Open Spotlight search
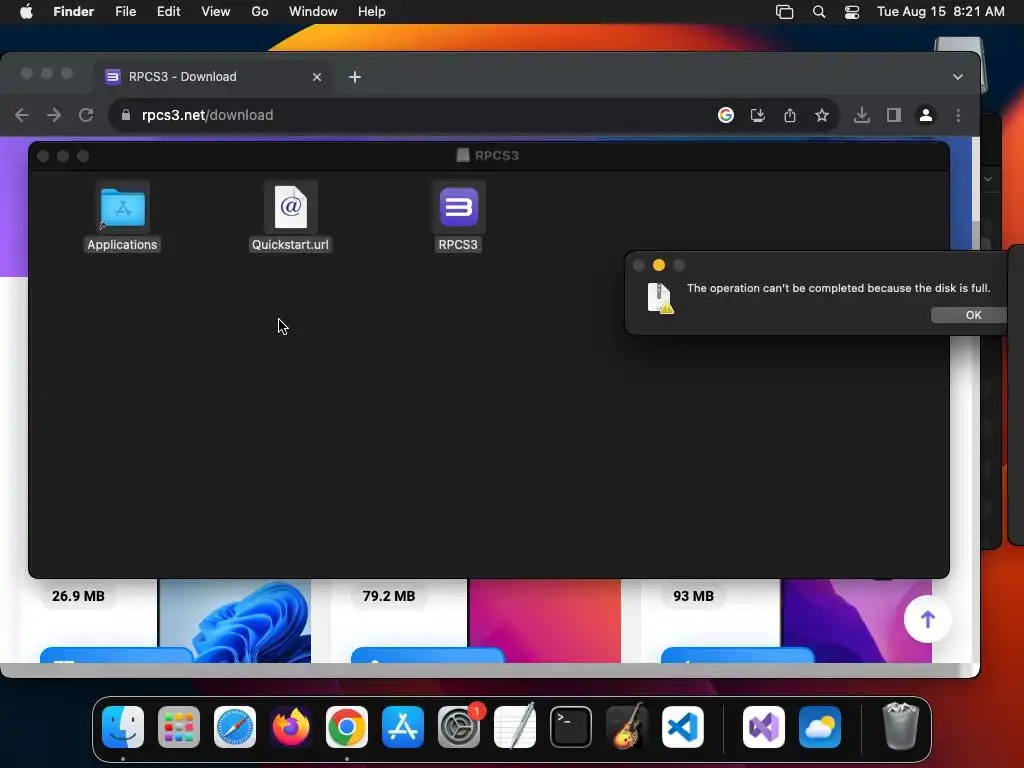Image resolution: width=1024 pixels, height=768 pixels. coord(818,12)
